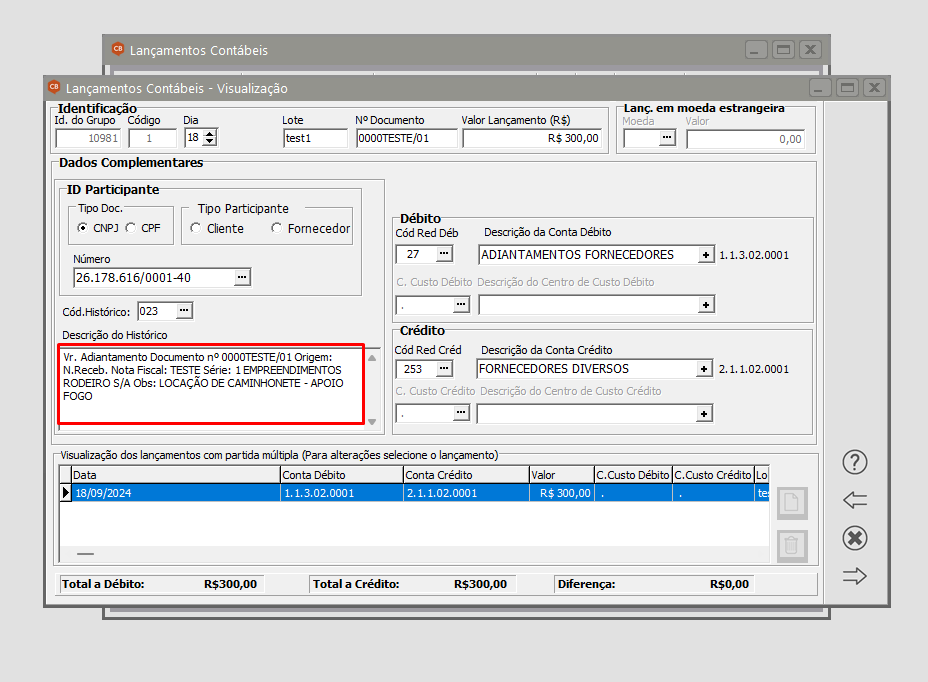
Task: Choose Cliente as Tipo Participante
Action: pos(196,228)
